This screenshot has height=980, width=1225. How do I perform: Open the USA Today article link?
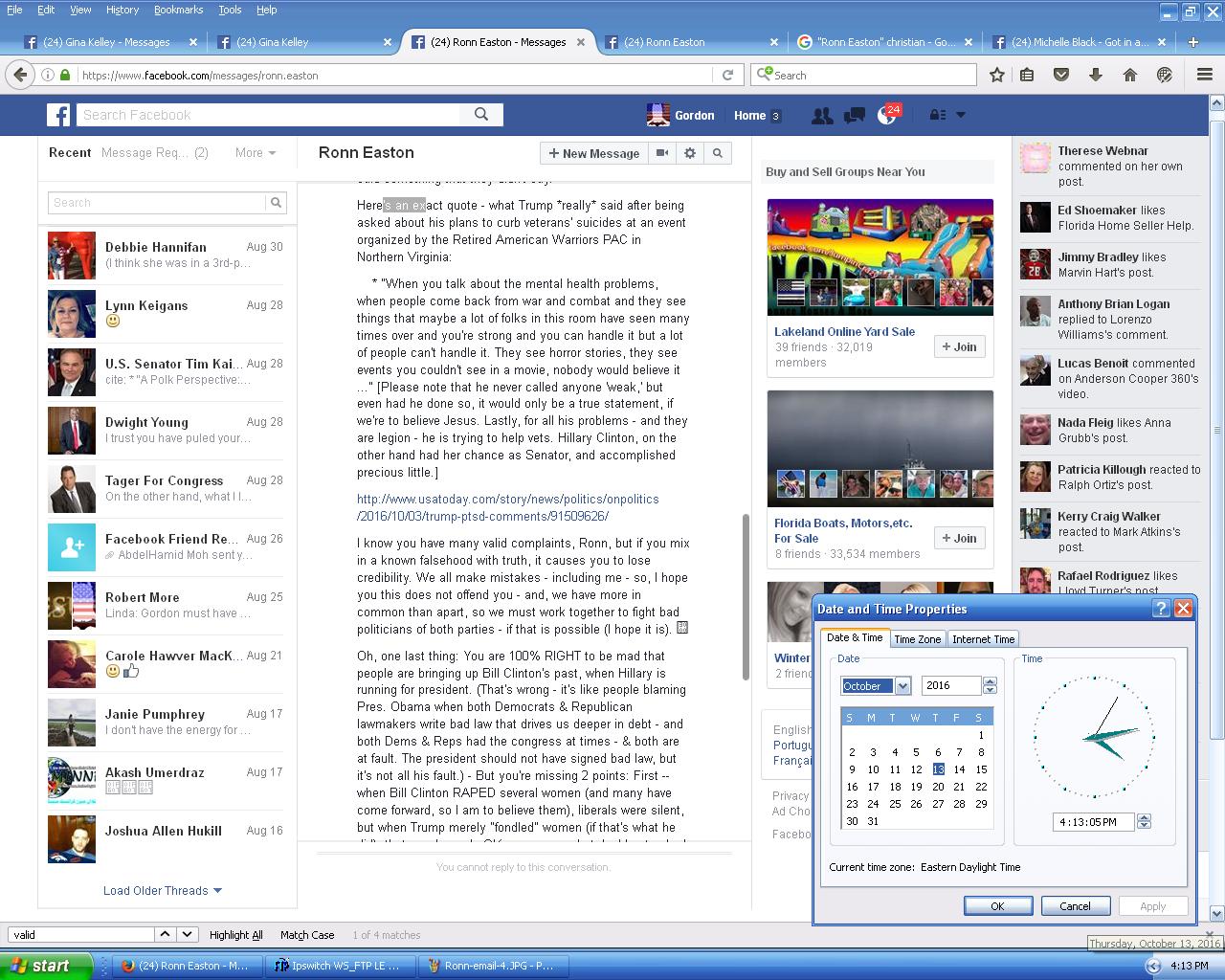507,507
